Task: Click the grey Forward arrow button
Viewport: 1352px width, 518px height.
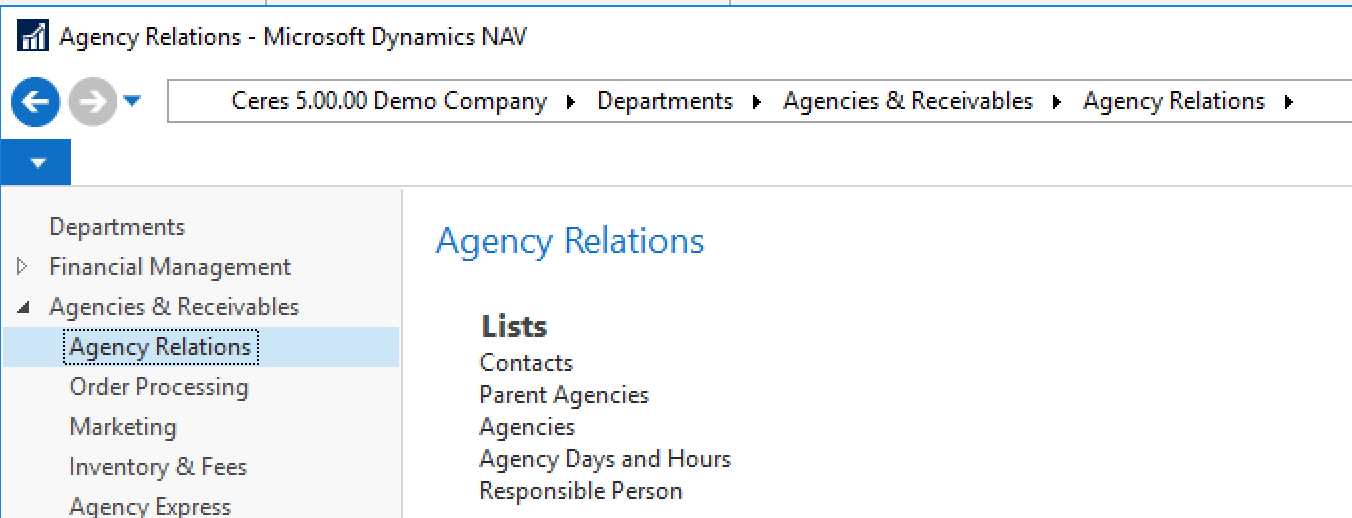Action: pos(92,102)
